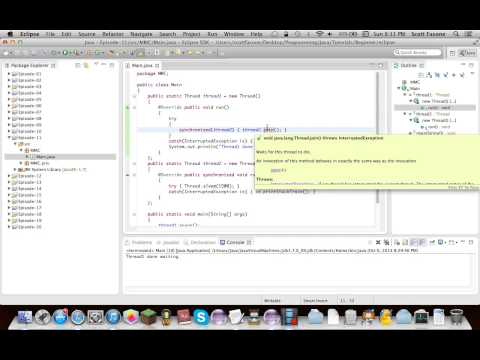Fold the main method using the margin toggle
Viewport: 480px width, 360px height.
pyautogui.click(x=134, y=214)
